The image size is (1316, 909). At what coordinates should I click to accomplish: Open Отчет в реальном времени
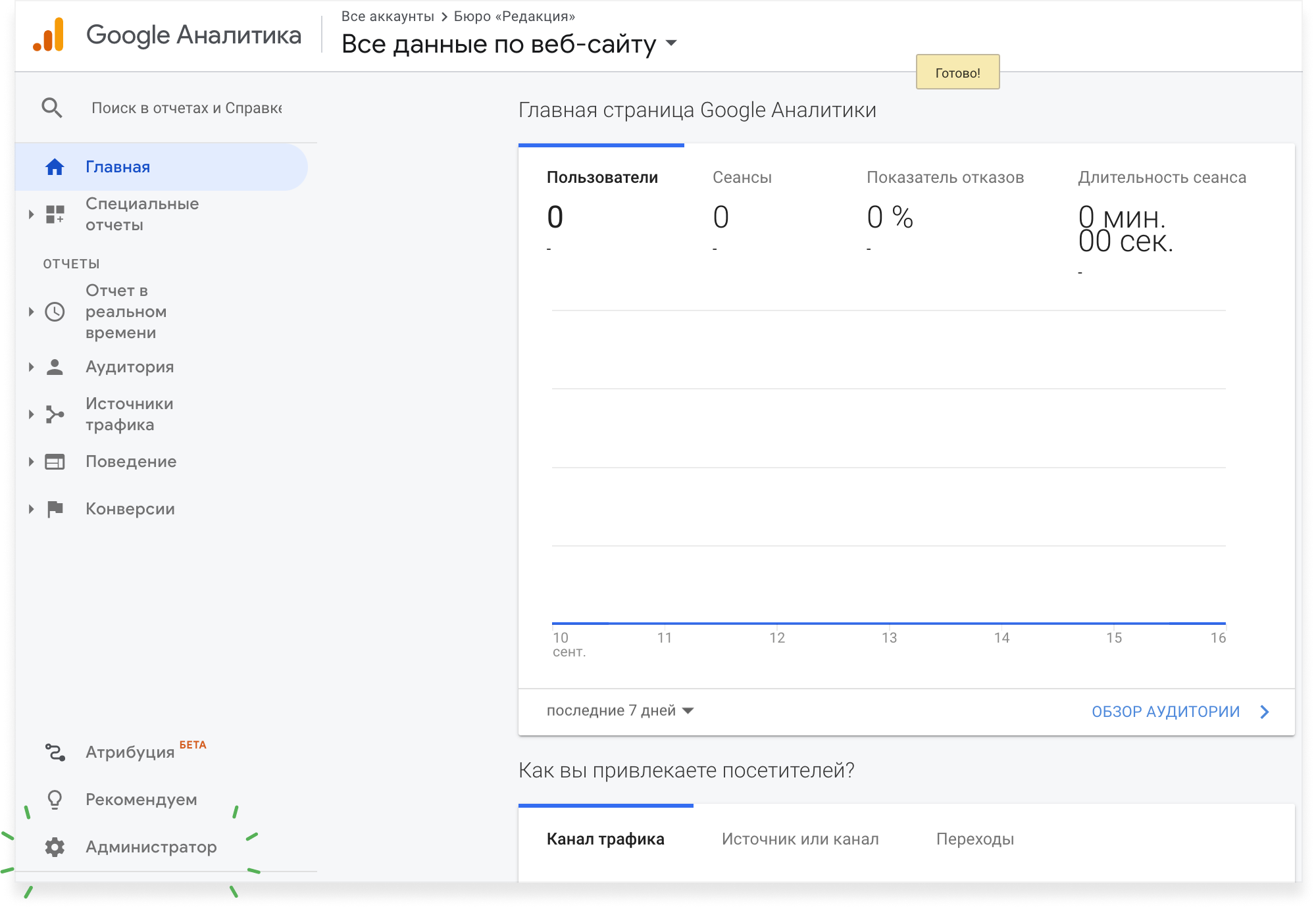(126, 312)
